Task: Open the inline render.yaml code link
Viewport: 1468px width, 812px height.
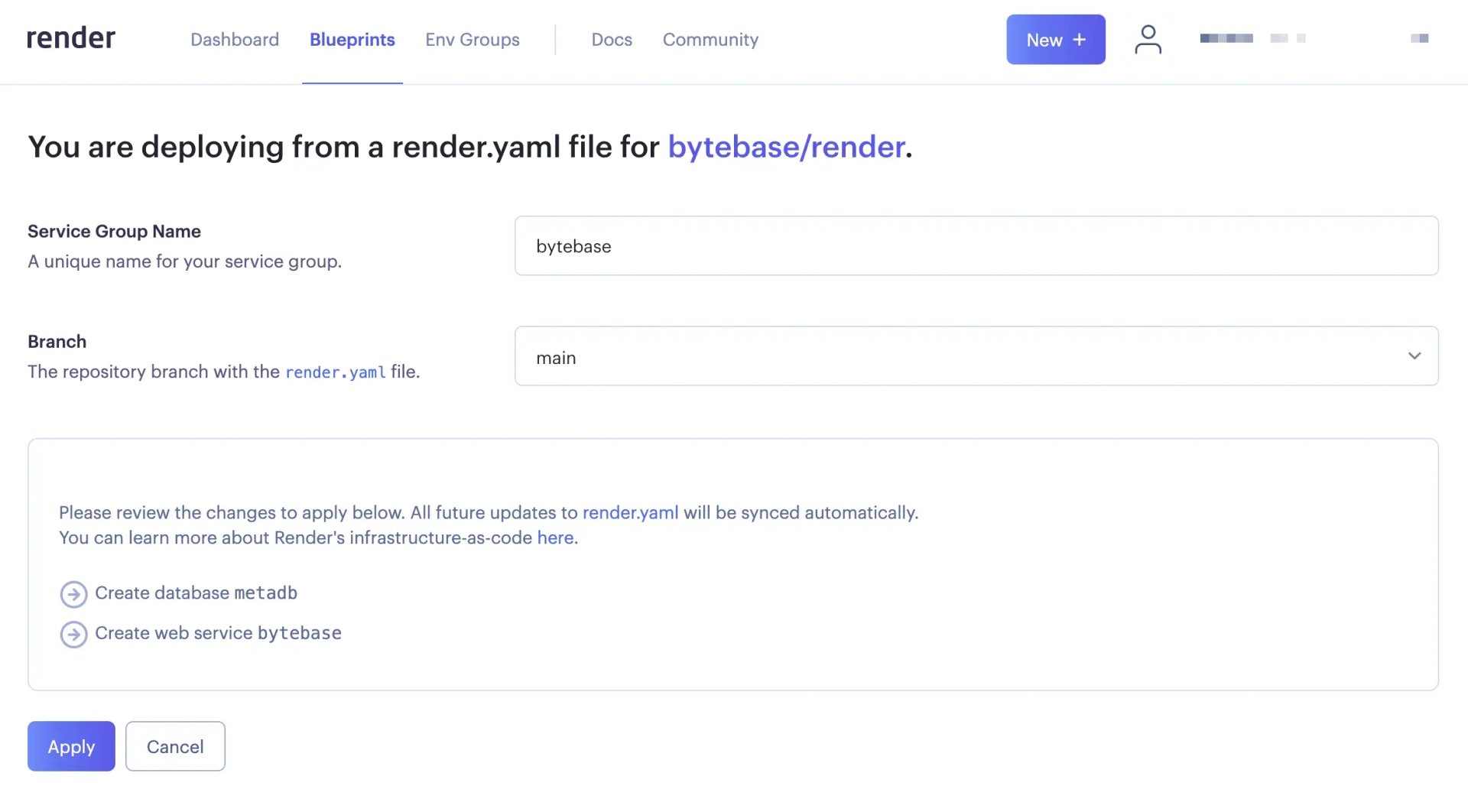Action: (x=335, y=372)
